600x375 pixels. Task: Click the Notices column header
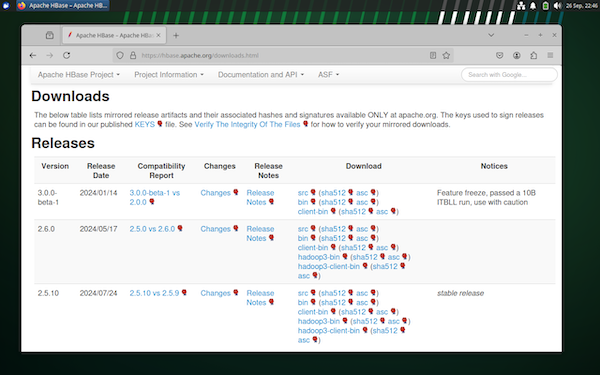494,166
